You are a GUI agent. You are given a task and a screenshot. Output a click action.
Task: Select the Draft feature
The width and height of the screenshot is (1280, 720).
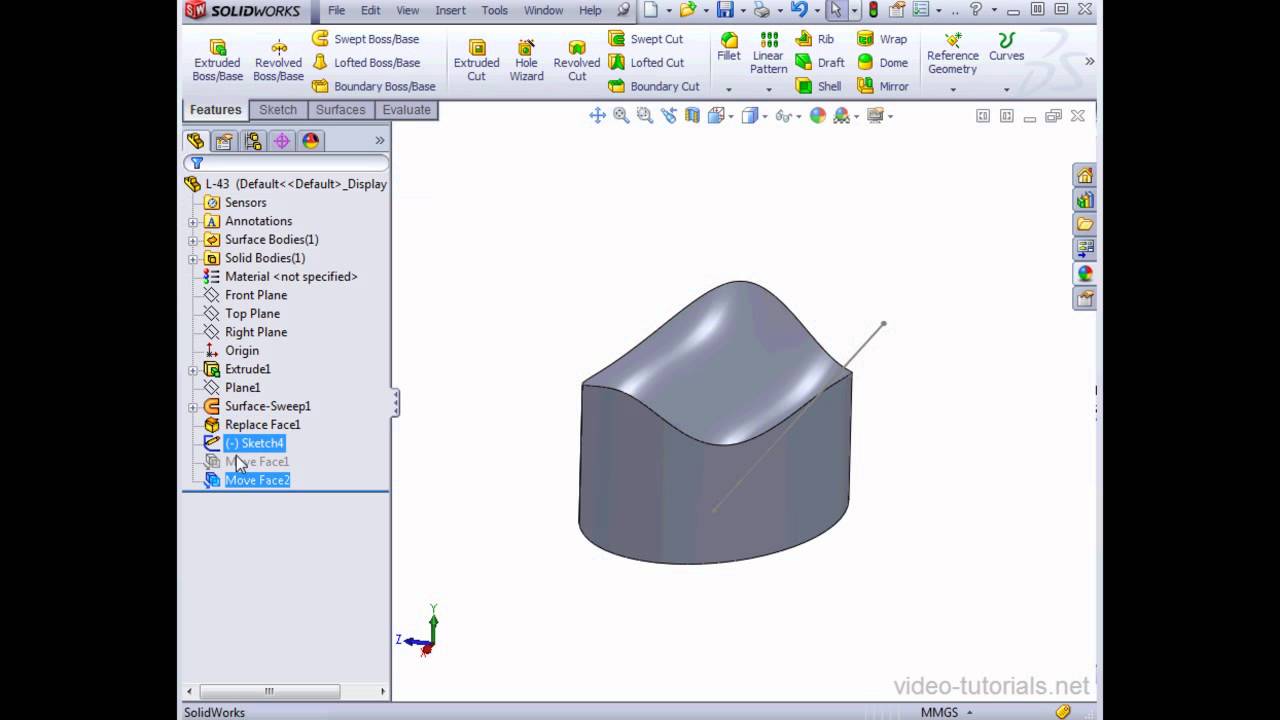(820, 62)
